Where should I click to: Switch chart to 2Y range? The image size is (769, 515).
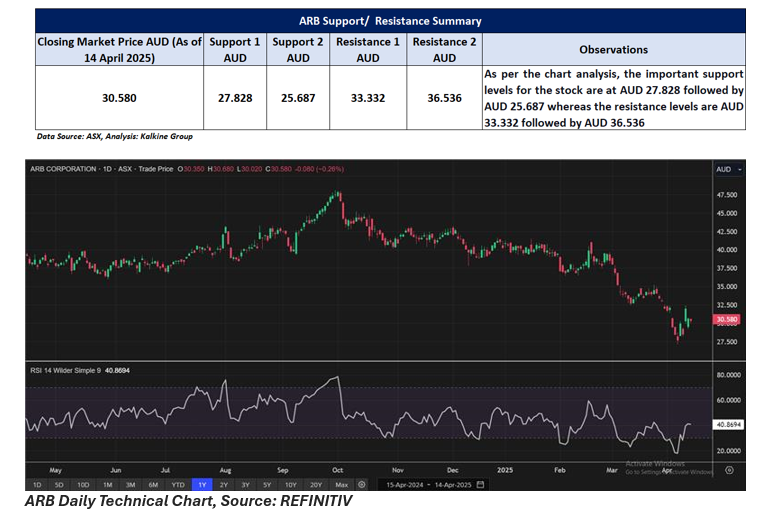[224, 485]
